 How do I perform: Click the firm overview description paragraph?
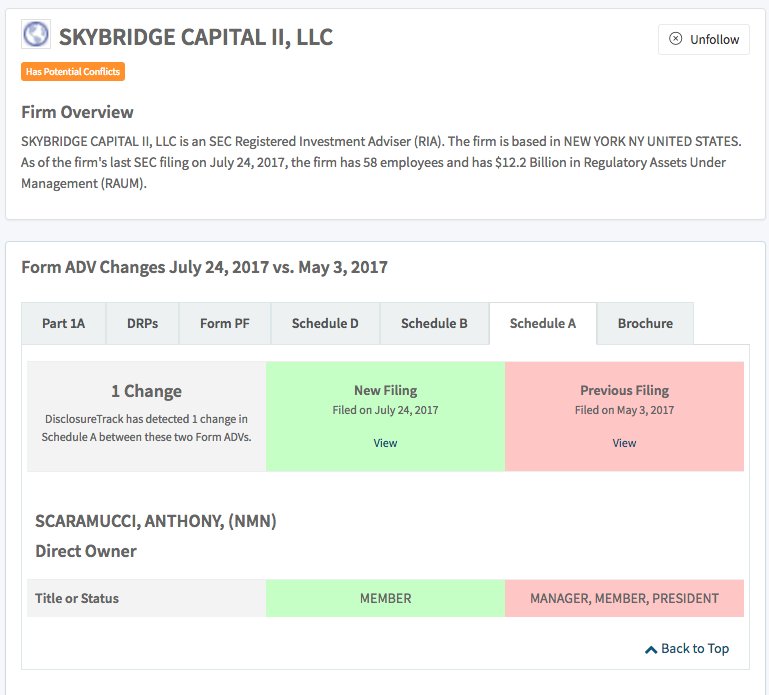click(381, 162)
